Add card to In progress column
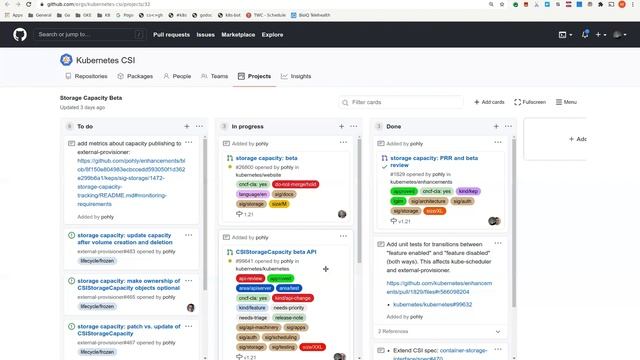640x360 pixels. pyautogui.click(x=341, y=127)
